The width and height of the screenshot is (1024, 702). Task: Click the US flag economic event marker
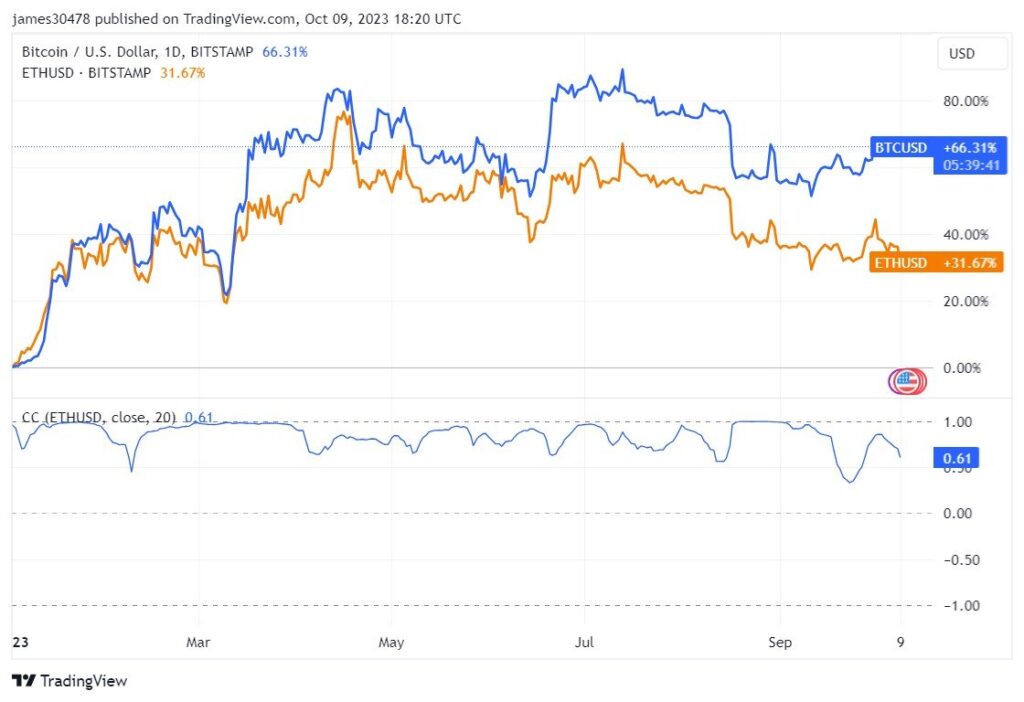click(904, 380)
